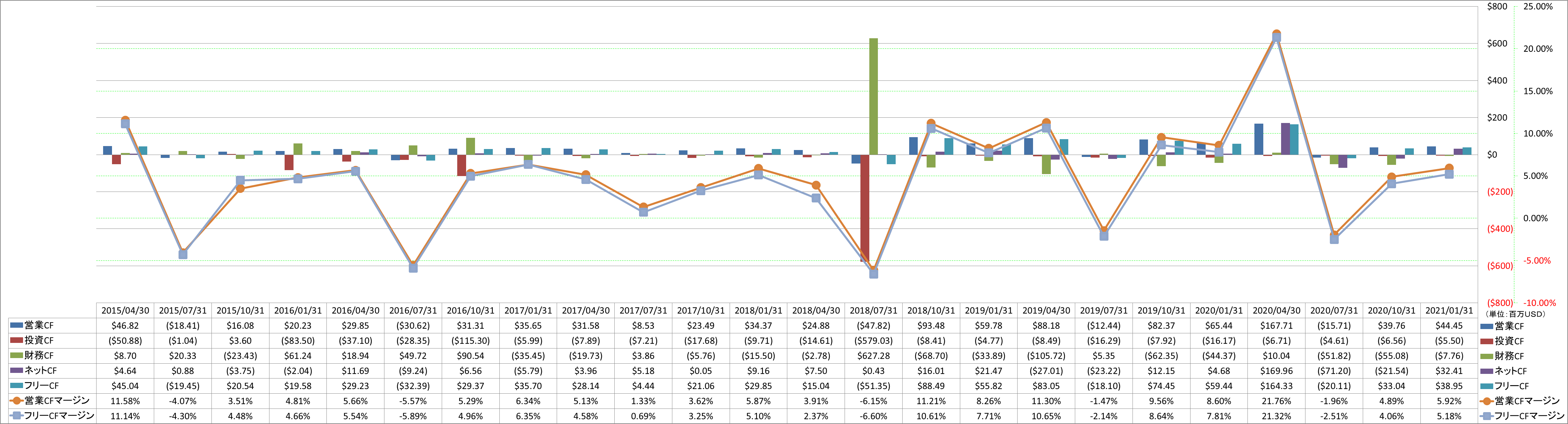Select the フリーCFマージン cell 11.14%
This screenshot has height=424, width=1568.
(126, 415)
